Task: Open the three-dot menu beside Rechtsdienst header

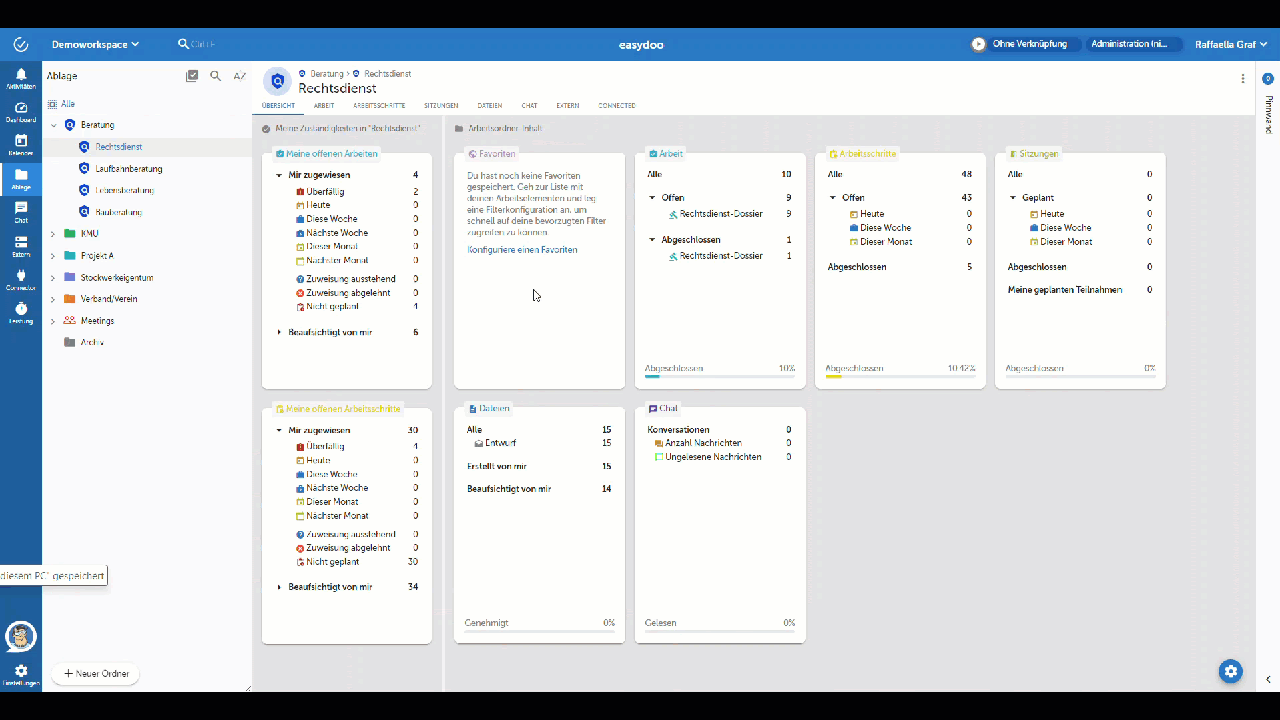Action: point(1243,79)
